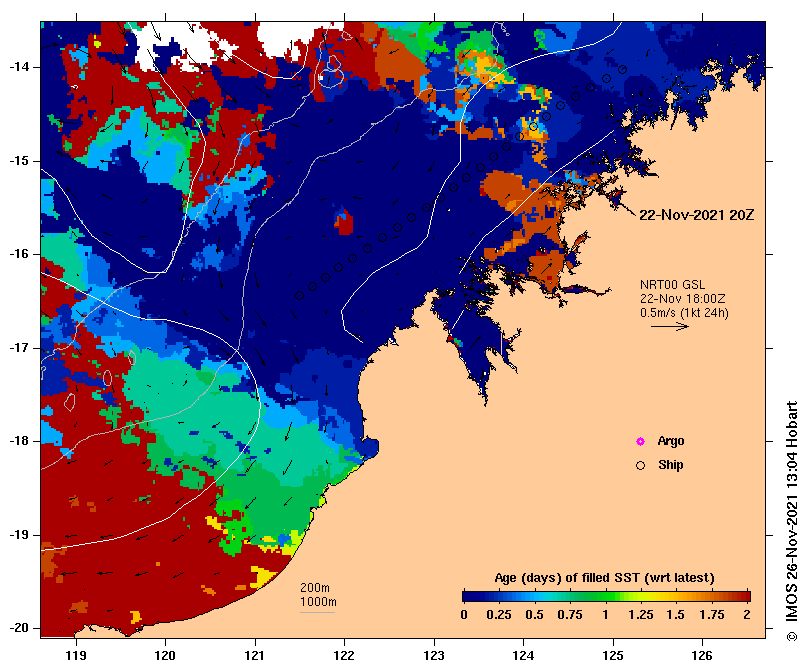This screenshot has height=672, width=809.
Task: Click the 'NRT00 GSL' text
Action: coord(672,285)
